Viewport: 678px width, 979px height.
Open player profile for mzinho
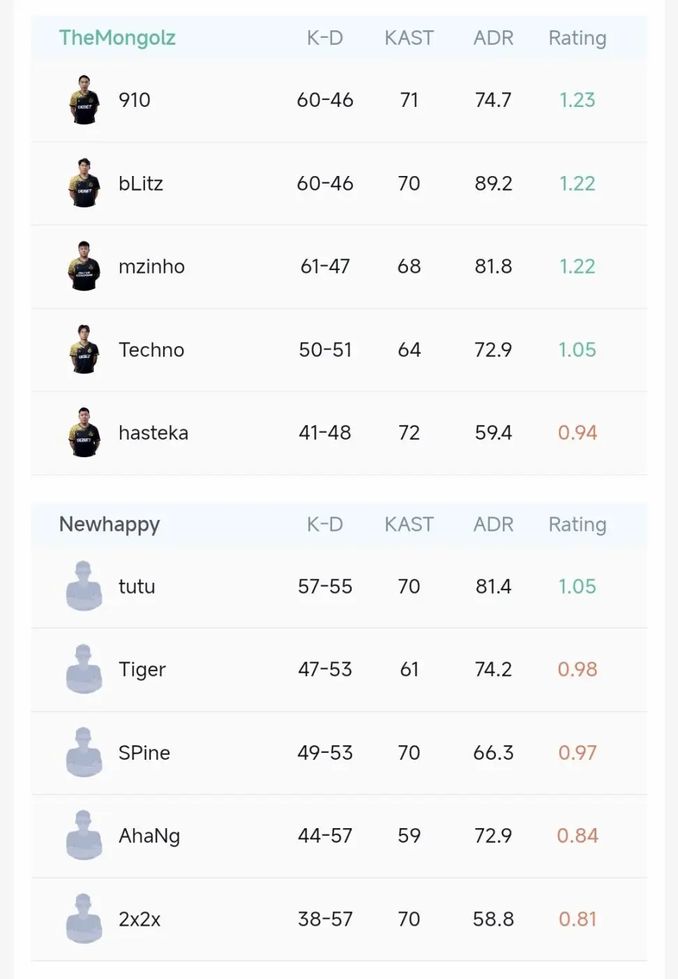click(151, 266)
